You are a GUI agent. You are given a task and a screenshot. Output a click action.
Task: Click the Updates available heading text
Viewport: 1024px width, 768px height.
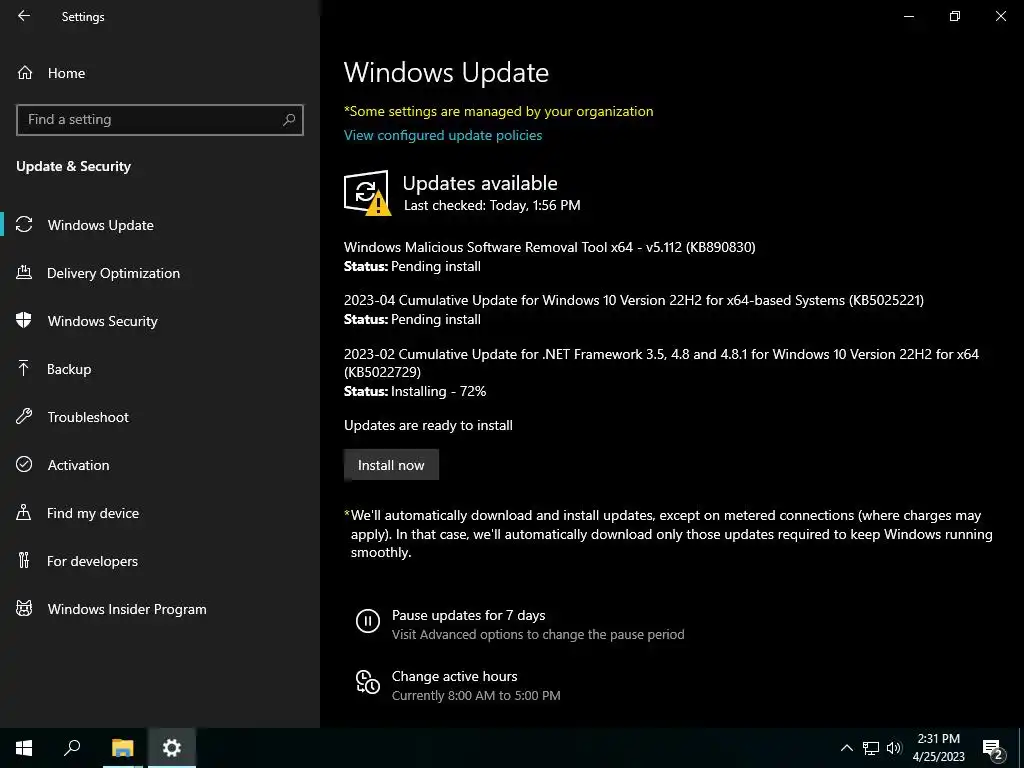pyautogui.click(x=480, y=183)
